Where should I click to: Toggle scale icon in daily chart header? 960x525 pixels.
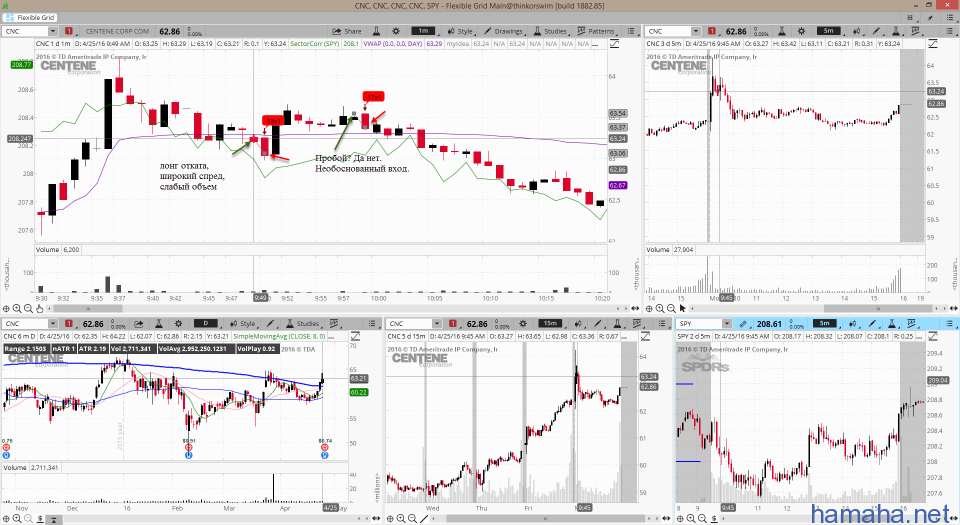pos(355,336)
